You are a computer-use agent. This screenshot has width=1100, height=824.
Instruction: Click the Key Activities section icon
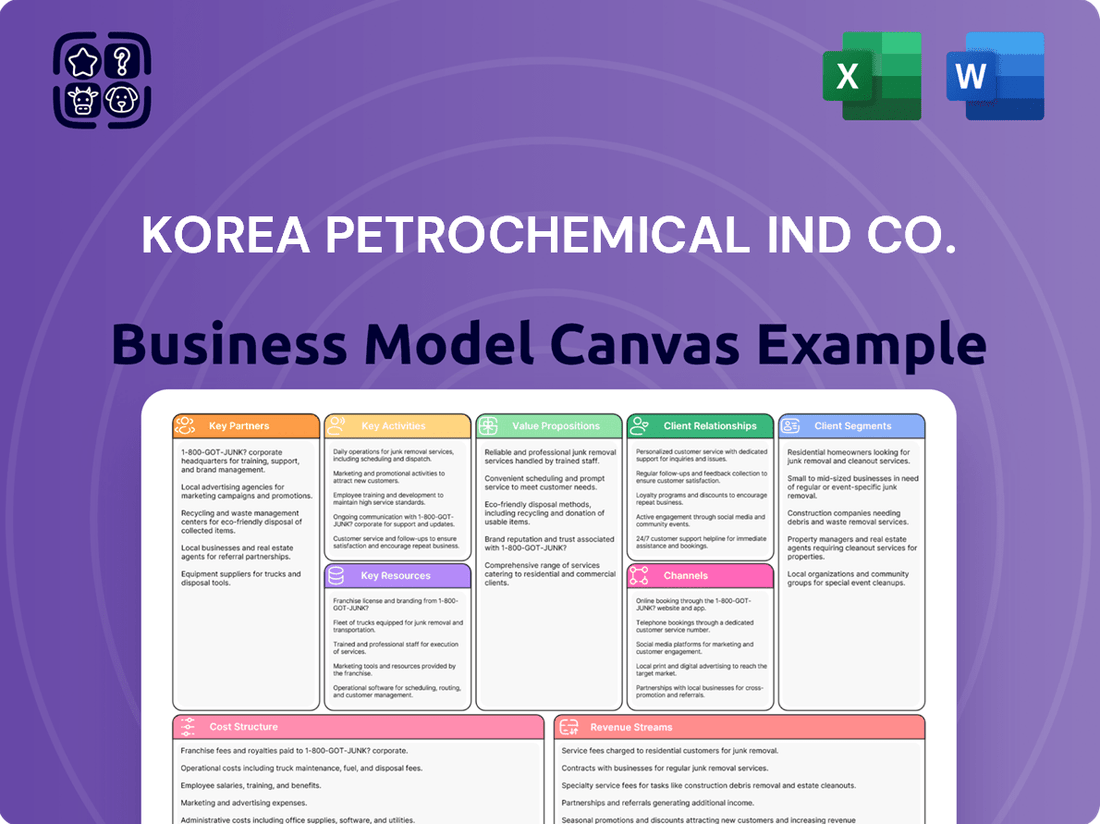(x=337, y=425)
